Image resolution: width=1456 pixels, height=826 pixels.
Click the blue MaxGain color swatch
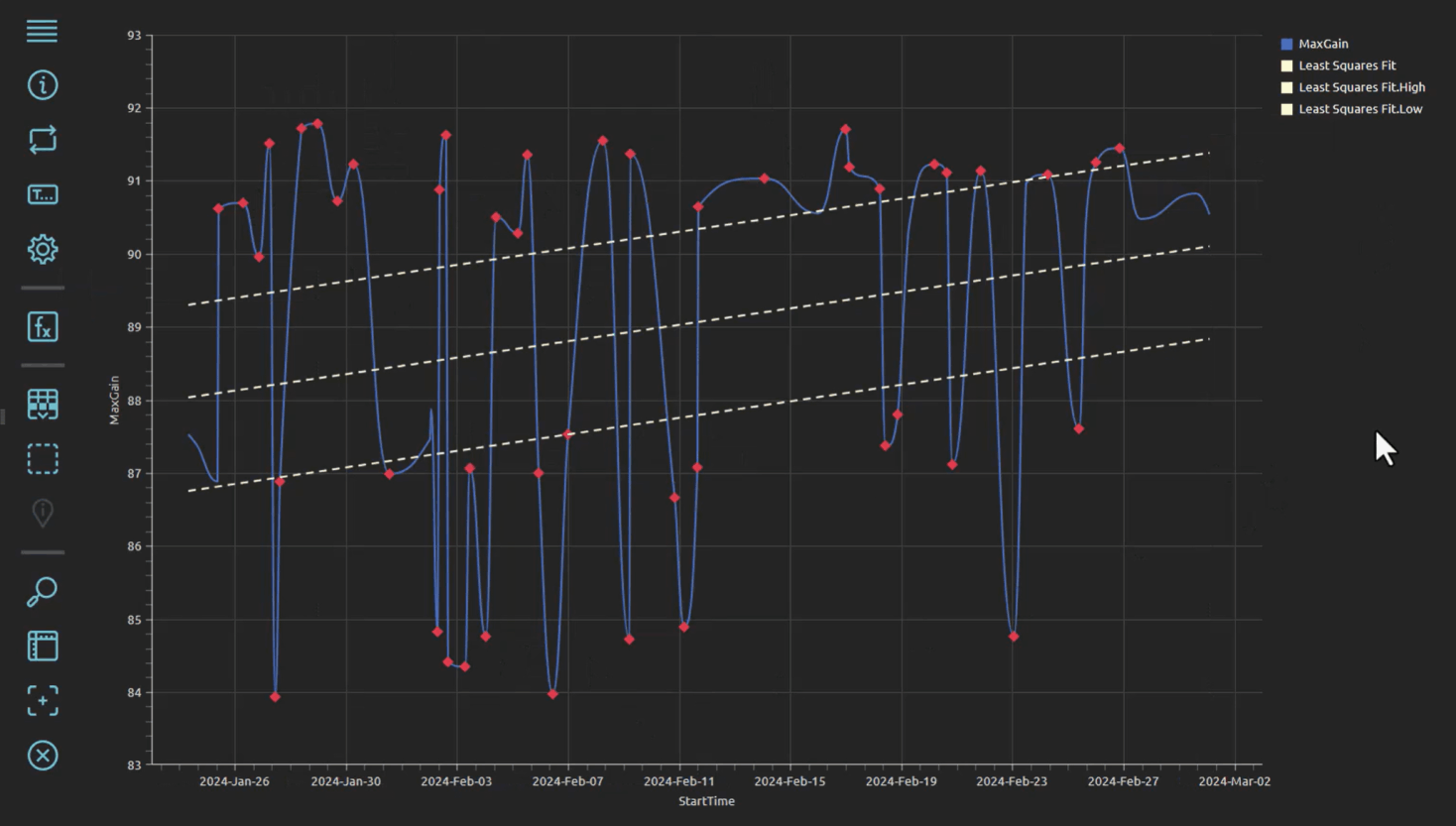pos(1284,44)
